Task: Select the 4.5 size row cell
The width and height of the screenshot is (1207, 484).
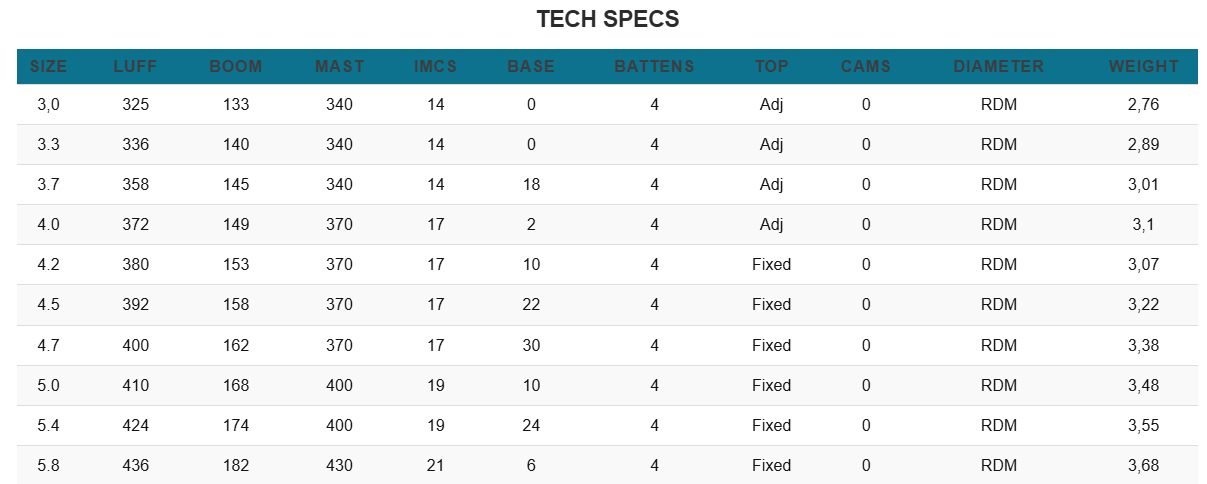Action: click(49, 305)
